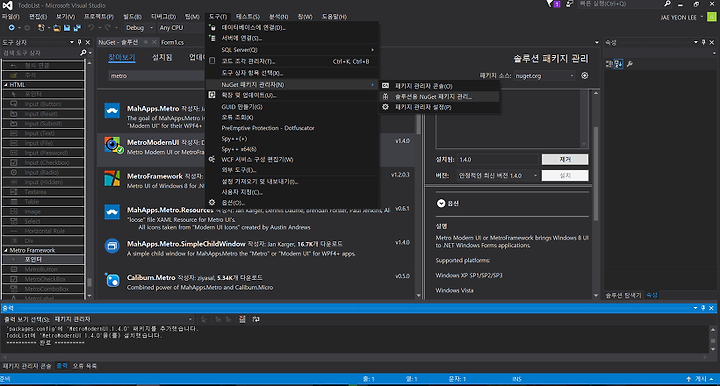Image resolution: width=720 pixels, height=386 pixels.
Task: Select Package Manager Settings submenu item
Action: [x=439, y=107]
